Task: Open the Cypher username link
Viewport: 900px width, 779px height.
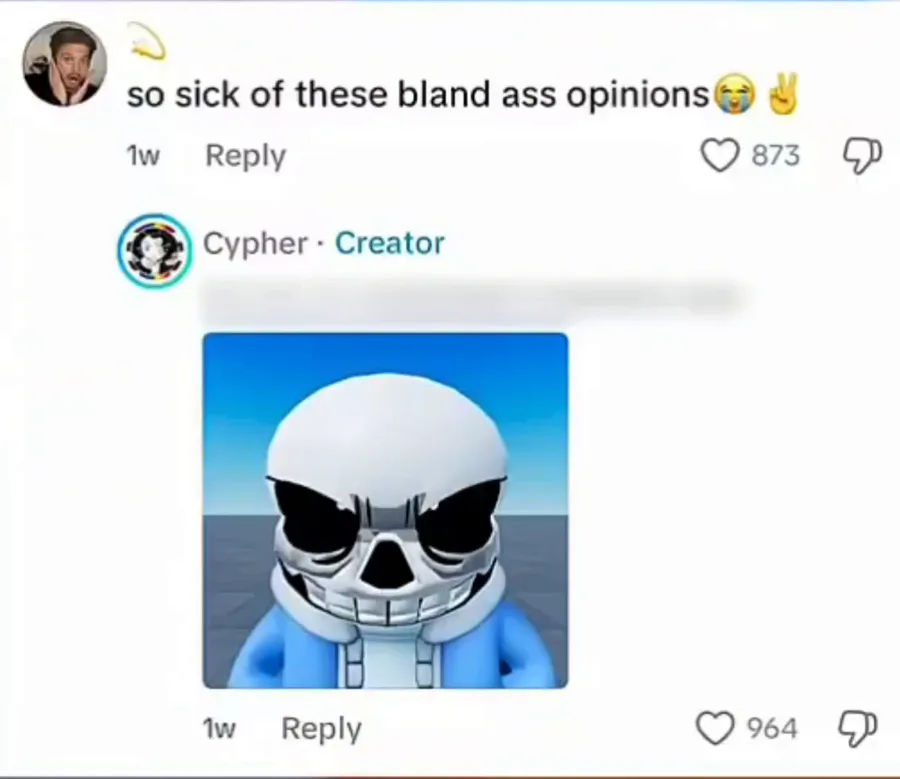Action: pos(256,244)
